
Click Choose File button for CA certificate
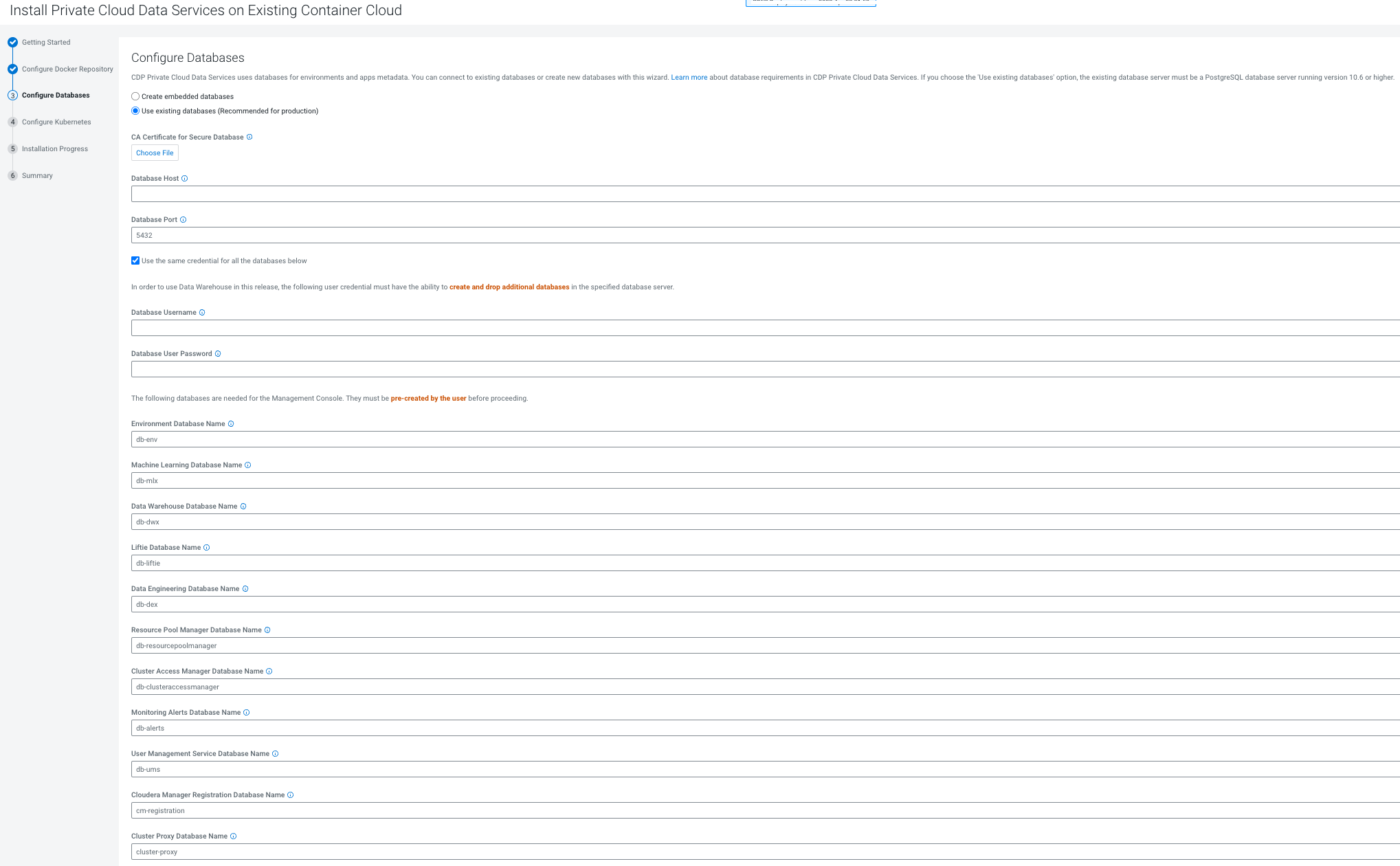(x=155, y=153)
